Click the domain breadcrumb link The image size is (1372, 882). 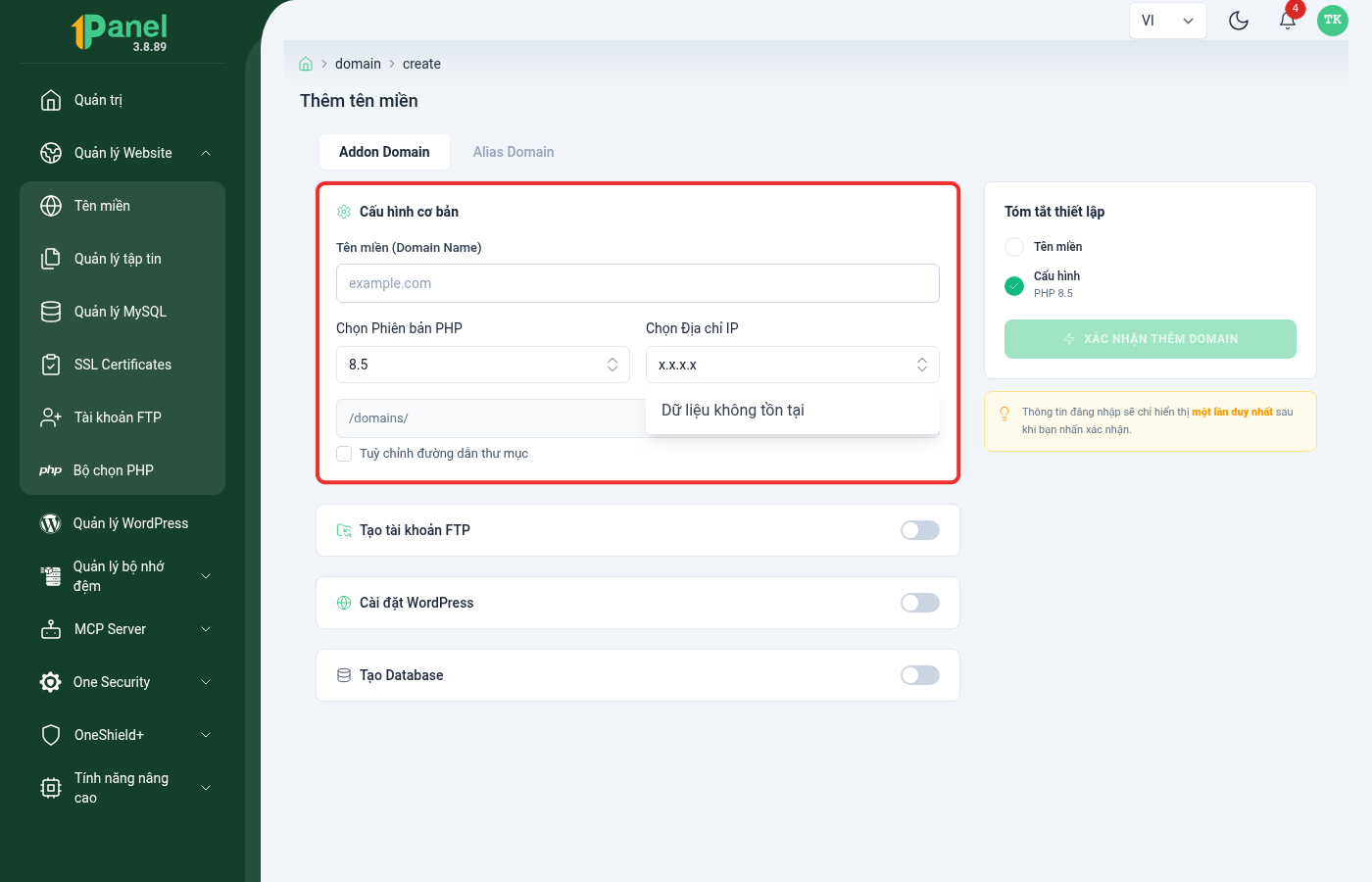click(x=358, y=64)
